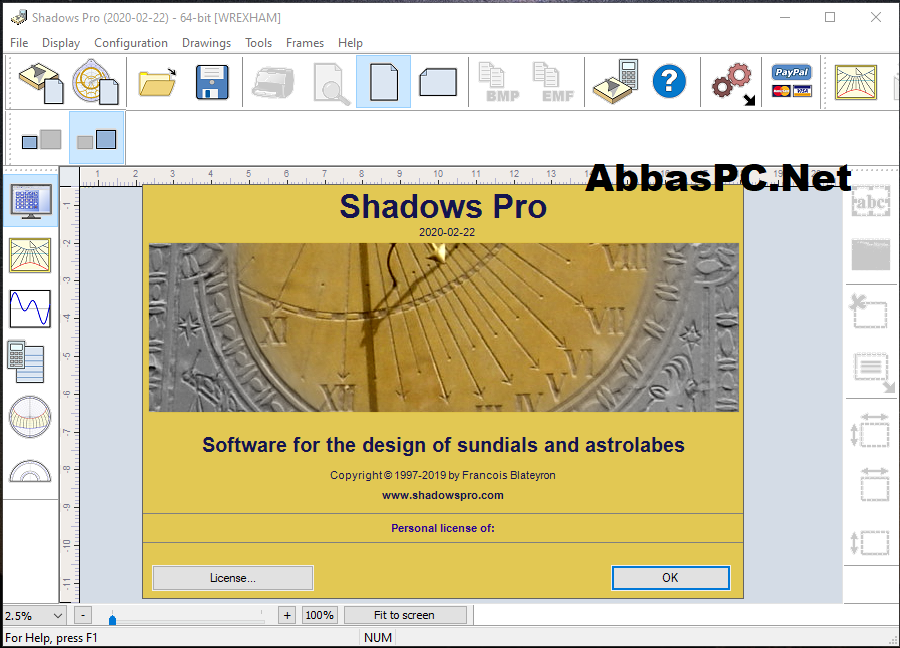Image resolution: width=900 pixels, height=648 pixels.
Task: Open the sine curve graph view
Action: (x=30, y=309)
